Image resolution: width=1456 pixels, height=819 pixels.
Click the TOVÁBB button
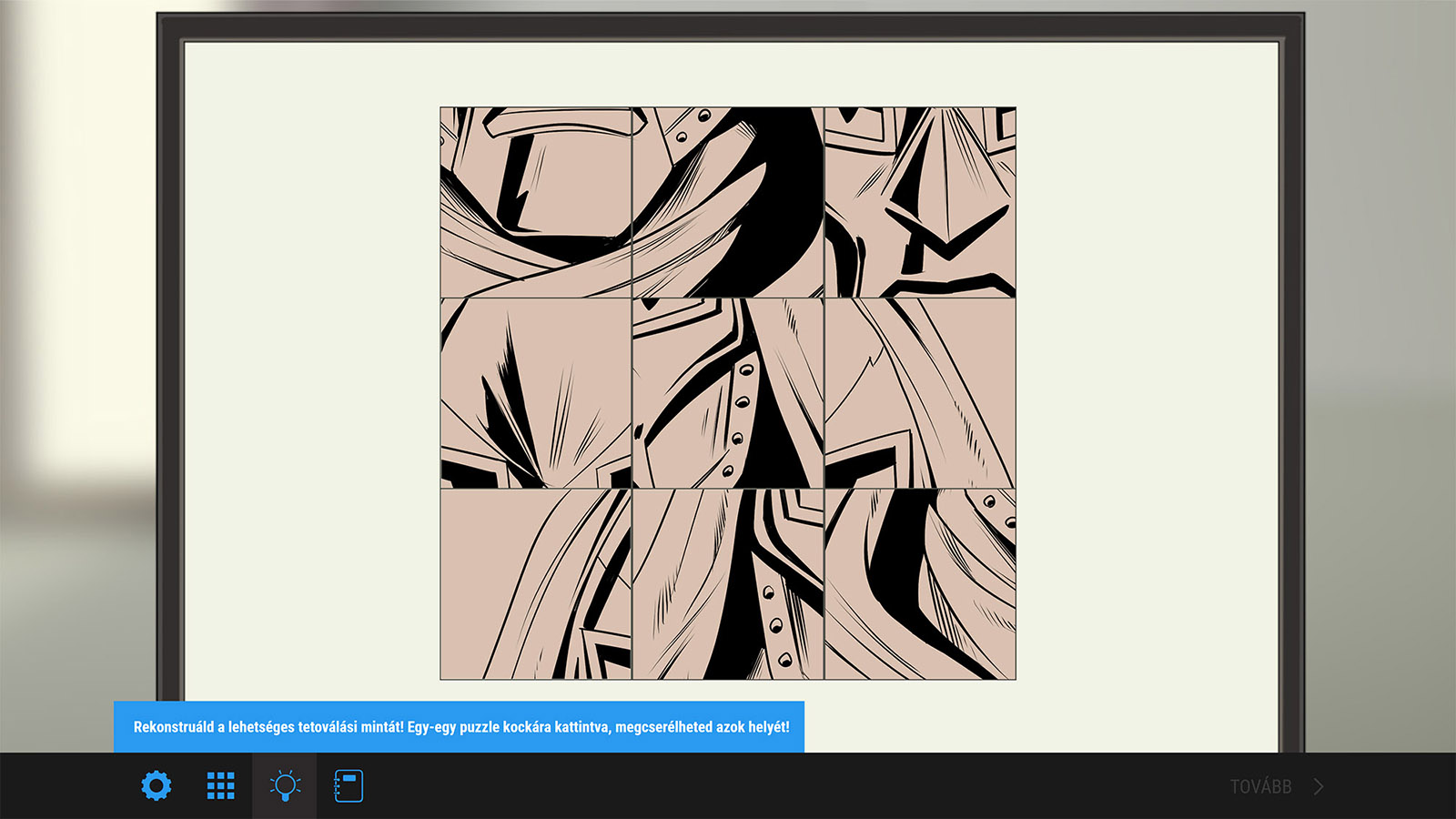1260,786
